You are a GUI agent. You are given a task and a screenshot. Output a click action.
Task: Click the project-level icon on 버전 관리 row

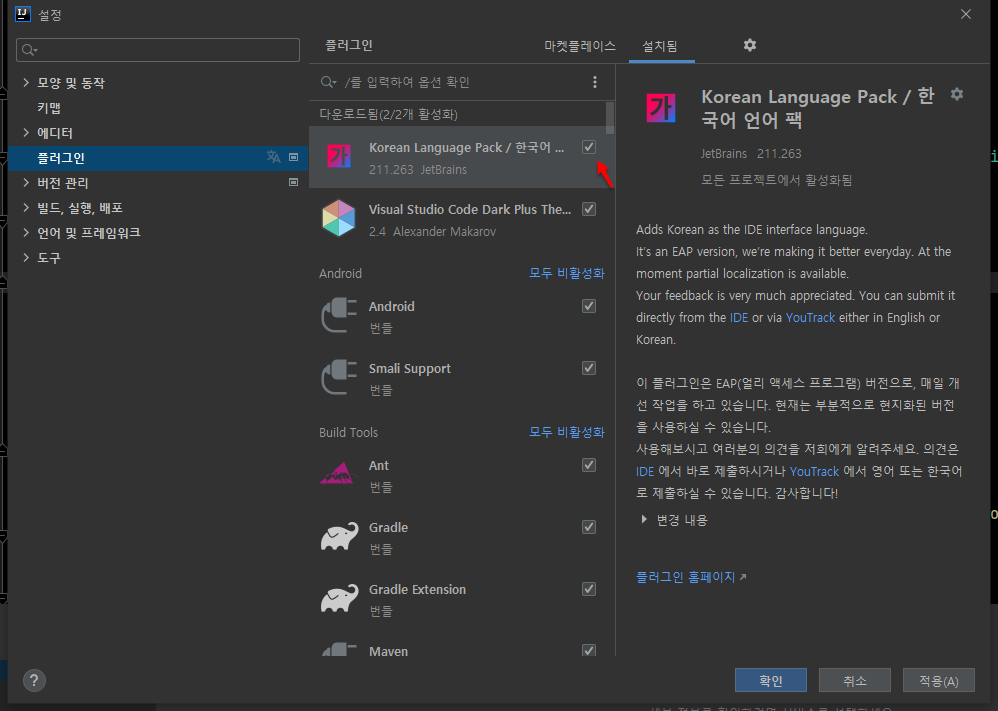pos(293,182)
